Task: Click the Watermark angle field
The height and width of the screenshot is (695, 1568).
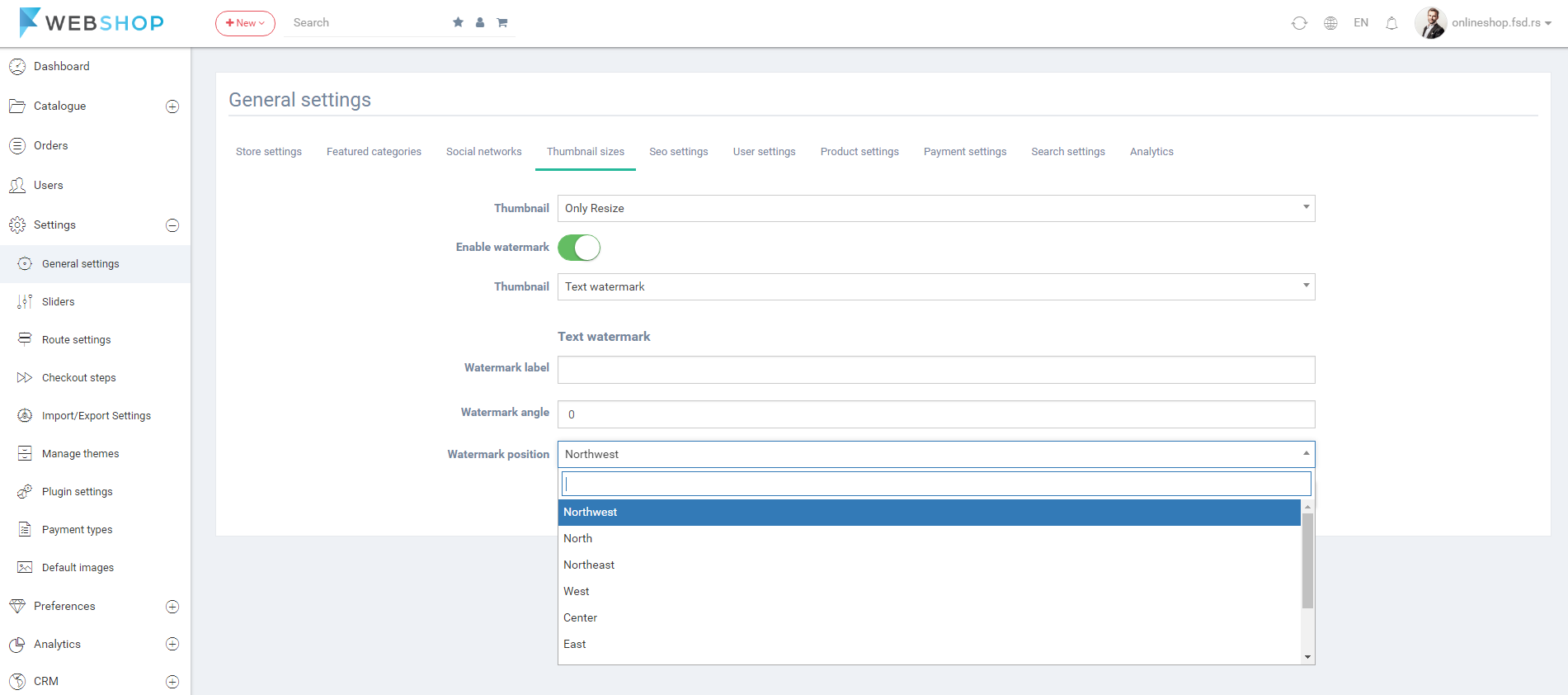Action: click(x=936, y=414)
